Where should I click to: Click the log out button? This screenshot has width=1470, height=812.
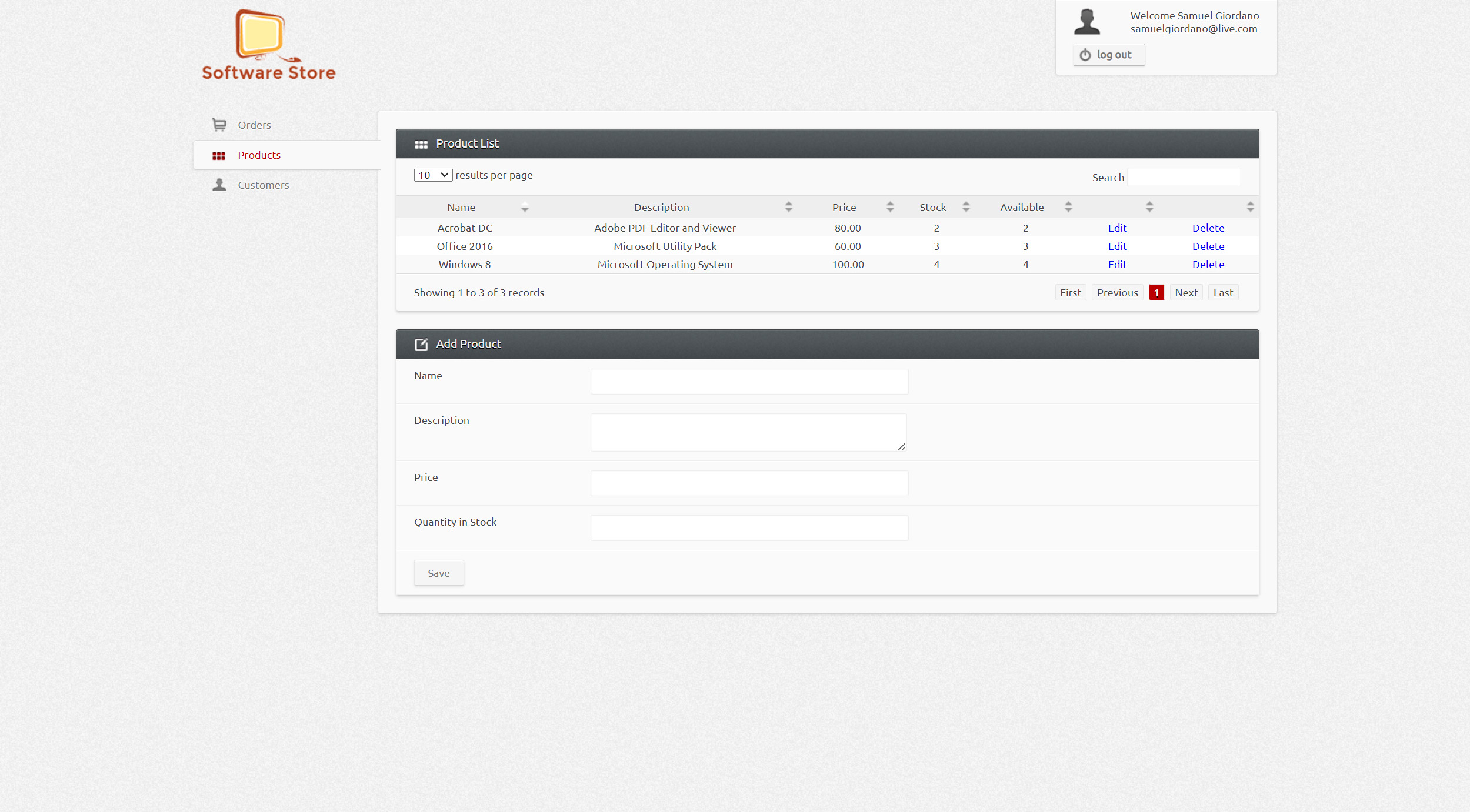1108,55
